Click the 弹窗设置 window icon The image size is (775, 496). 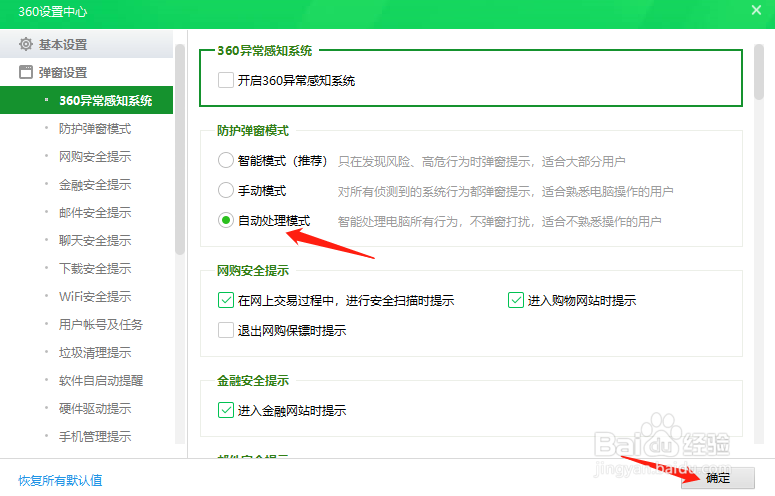[26, 72]
